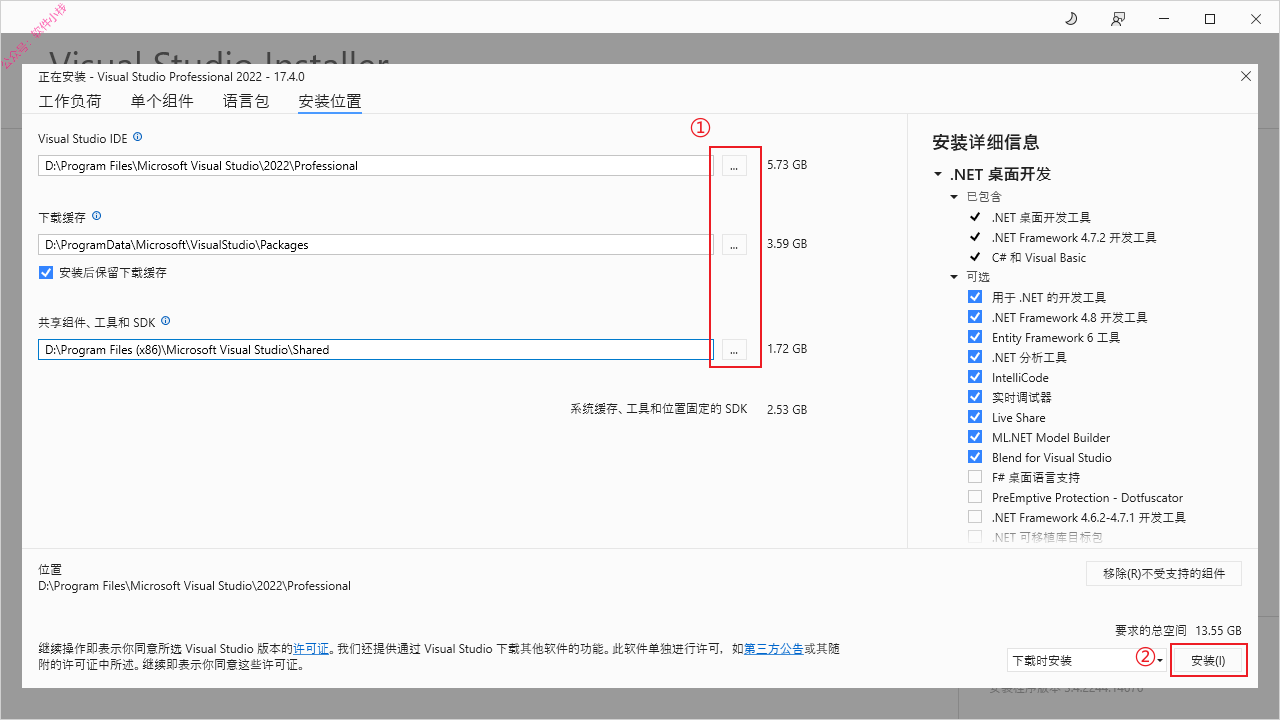Click the .NET 桌面开发工具 included item

tap(1041, 217)
